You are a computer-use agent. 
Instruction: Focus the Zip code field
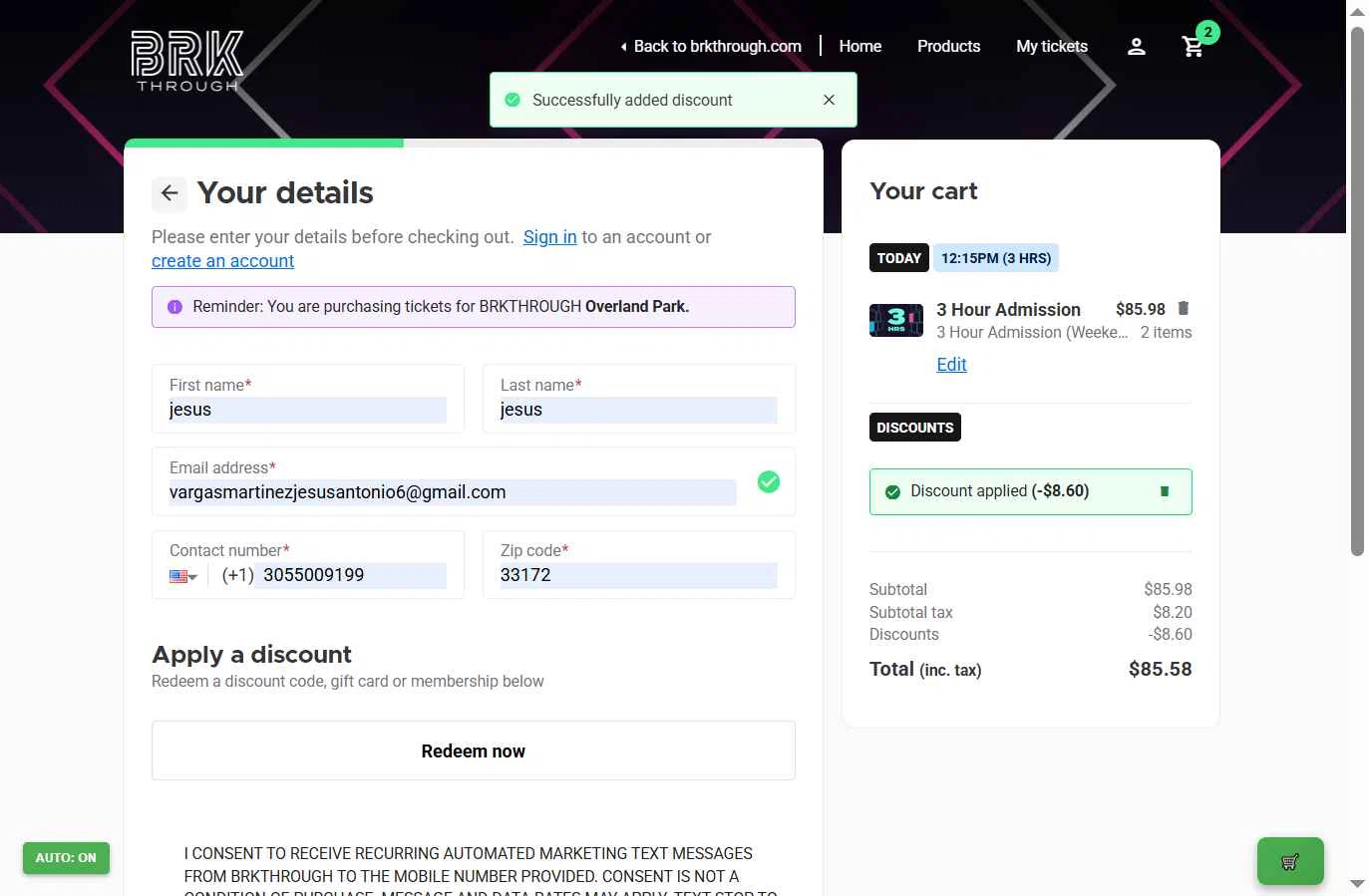click(639, 564)
